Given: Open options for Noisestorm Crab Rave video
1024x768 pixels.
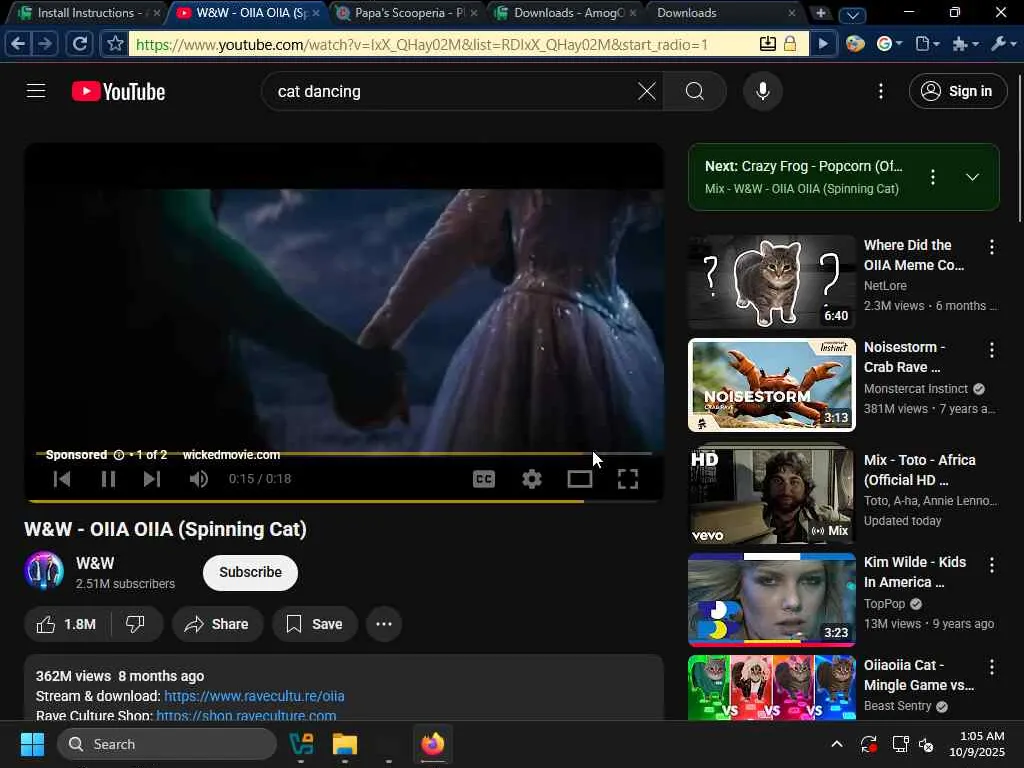Looking at the screenshot, I should point(992,350).
